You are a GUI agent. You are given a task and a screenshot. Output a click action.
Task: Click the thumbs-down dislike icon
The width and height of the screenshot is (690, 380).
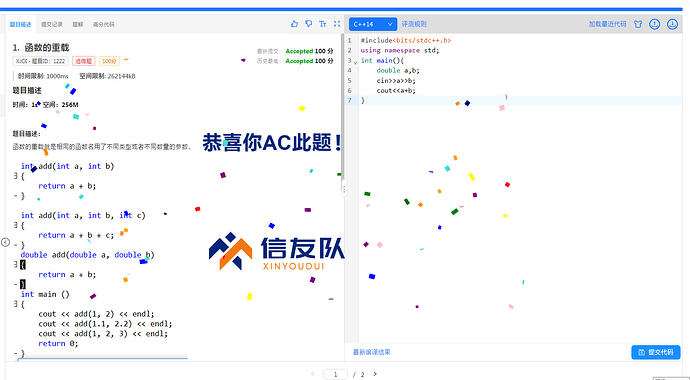(x=308, y=24)
